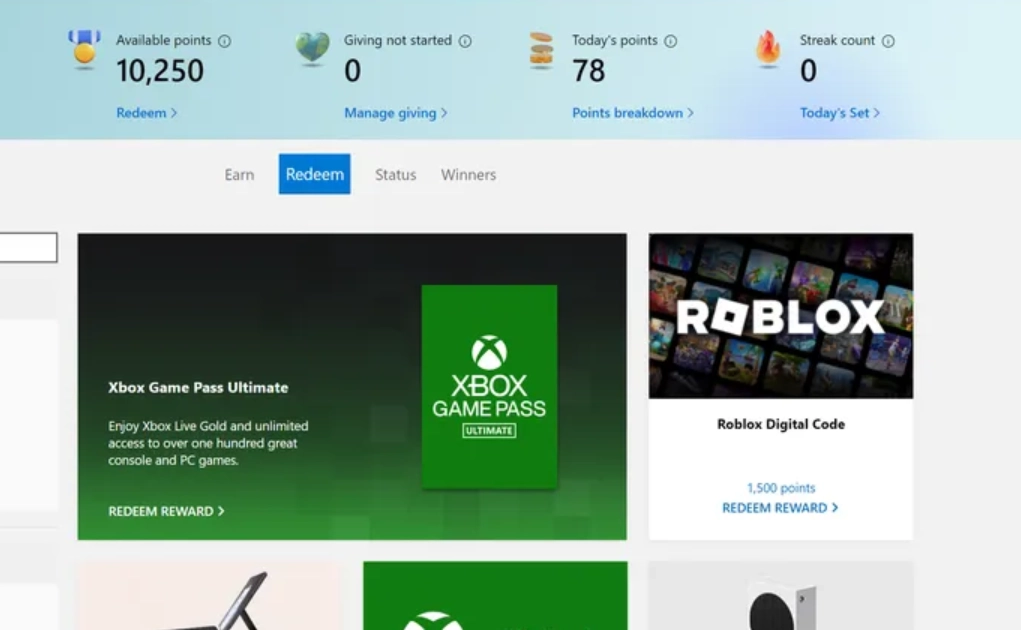This screenshot has width=1021, height=630.
Task: Open the Points breakdown link
Action: point(632,113)
